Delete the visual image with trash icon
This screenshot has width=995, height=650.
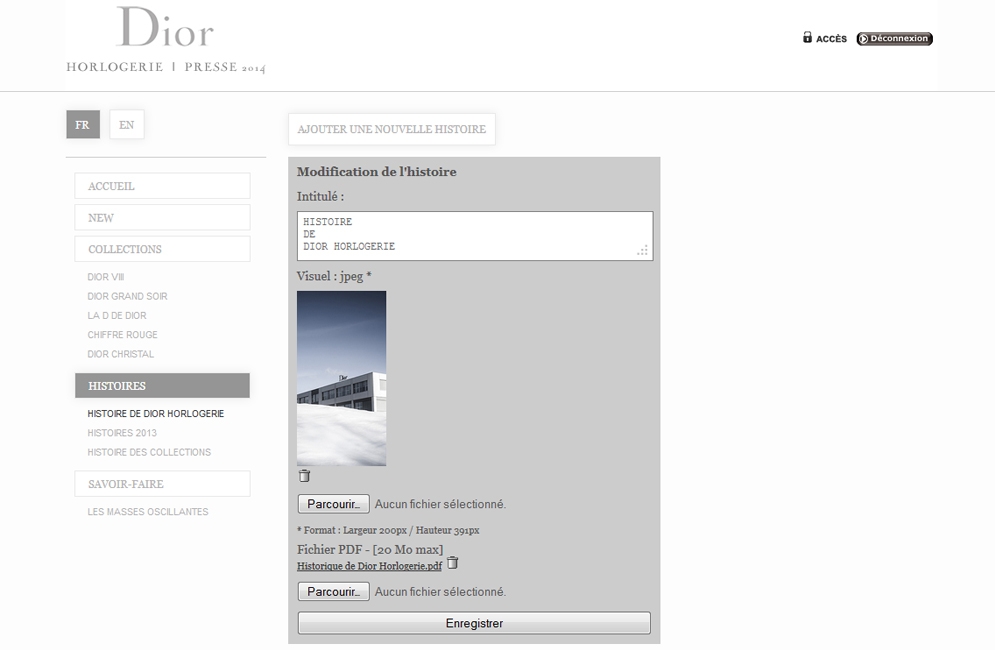pos(305,475)
